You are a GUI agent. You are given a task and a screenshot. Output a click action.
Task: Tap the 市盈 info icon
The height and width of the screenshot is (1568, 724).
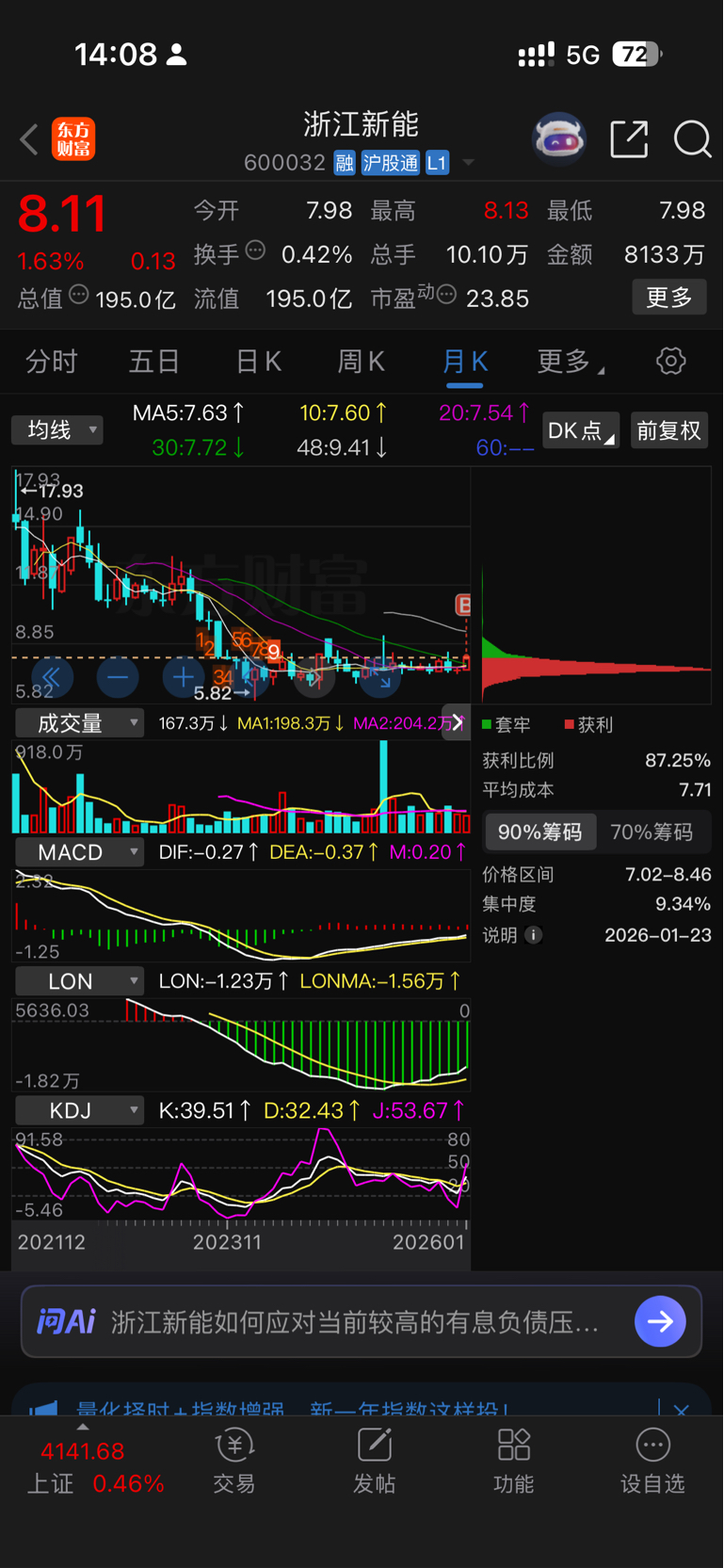[x=446, y=295]
